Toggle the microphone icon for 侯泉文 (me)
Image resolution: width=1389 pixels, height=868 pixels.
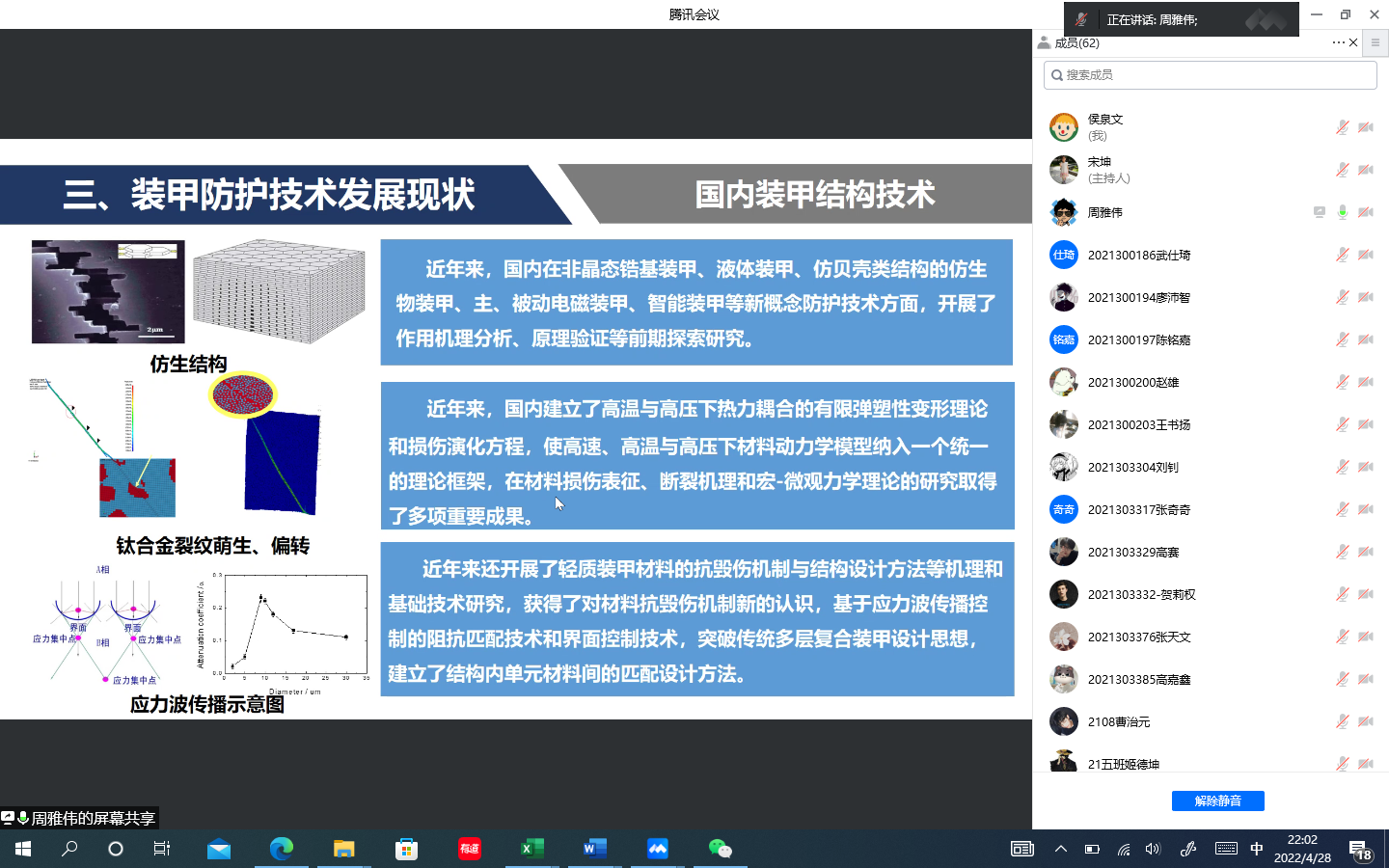1342,127
